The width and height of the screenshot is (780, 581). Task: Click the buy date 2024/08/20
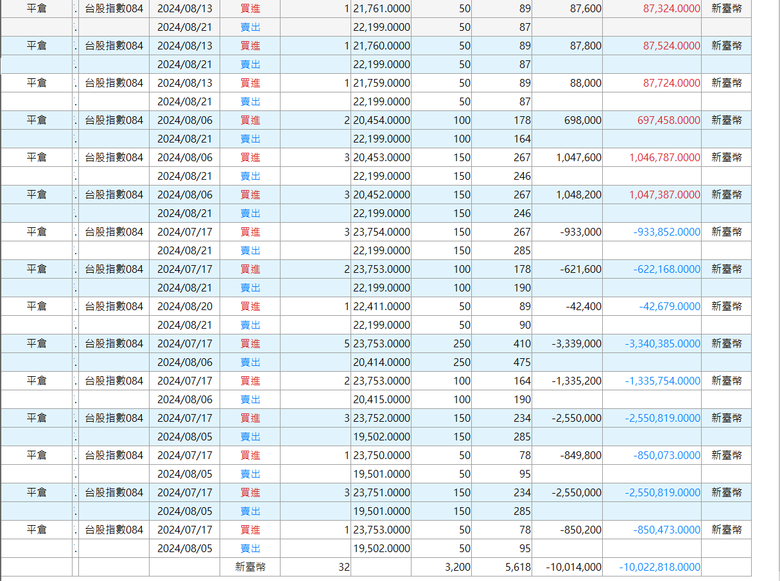[x=185, y=306]
